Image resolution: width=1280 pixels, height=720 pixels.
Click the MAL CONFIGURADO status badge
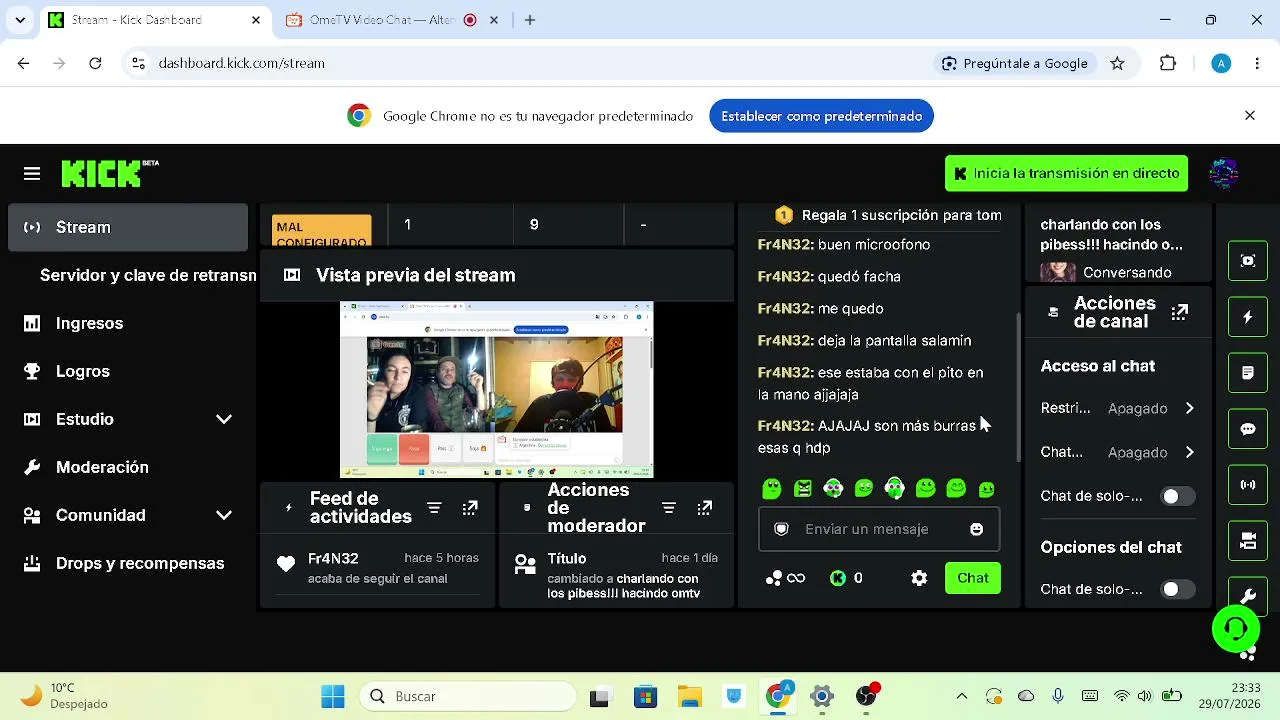click(322, 232)
